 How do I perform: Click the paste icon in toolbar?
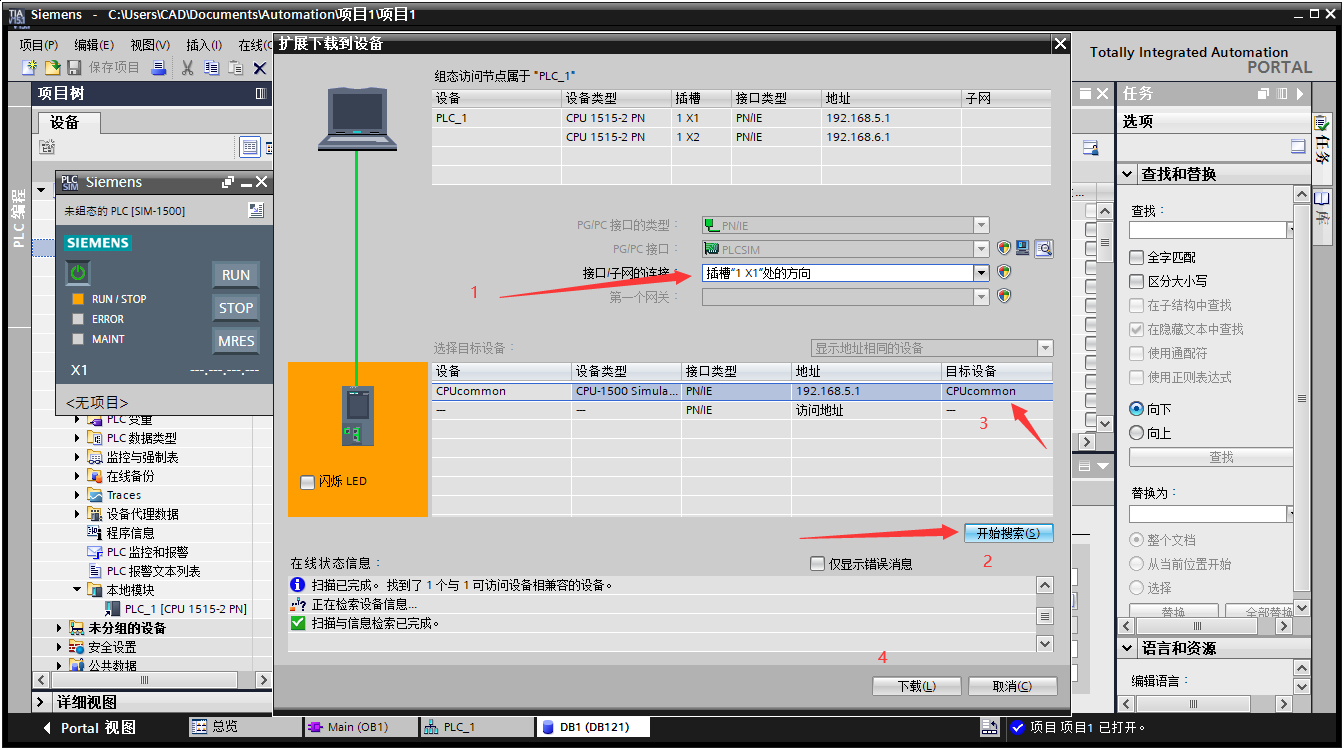(x=235, y=67)
